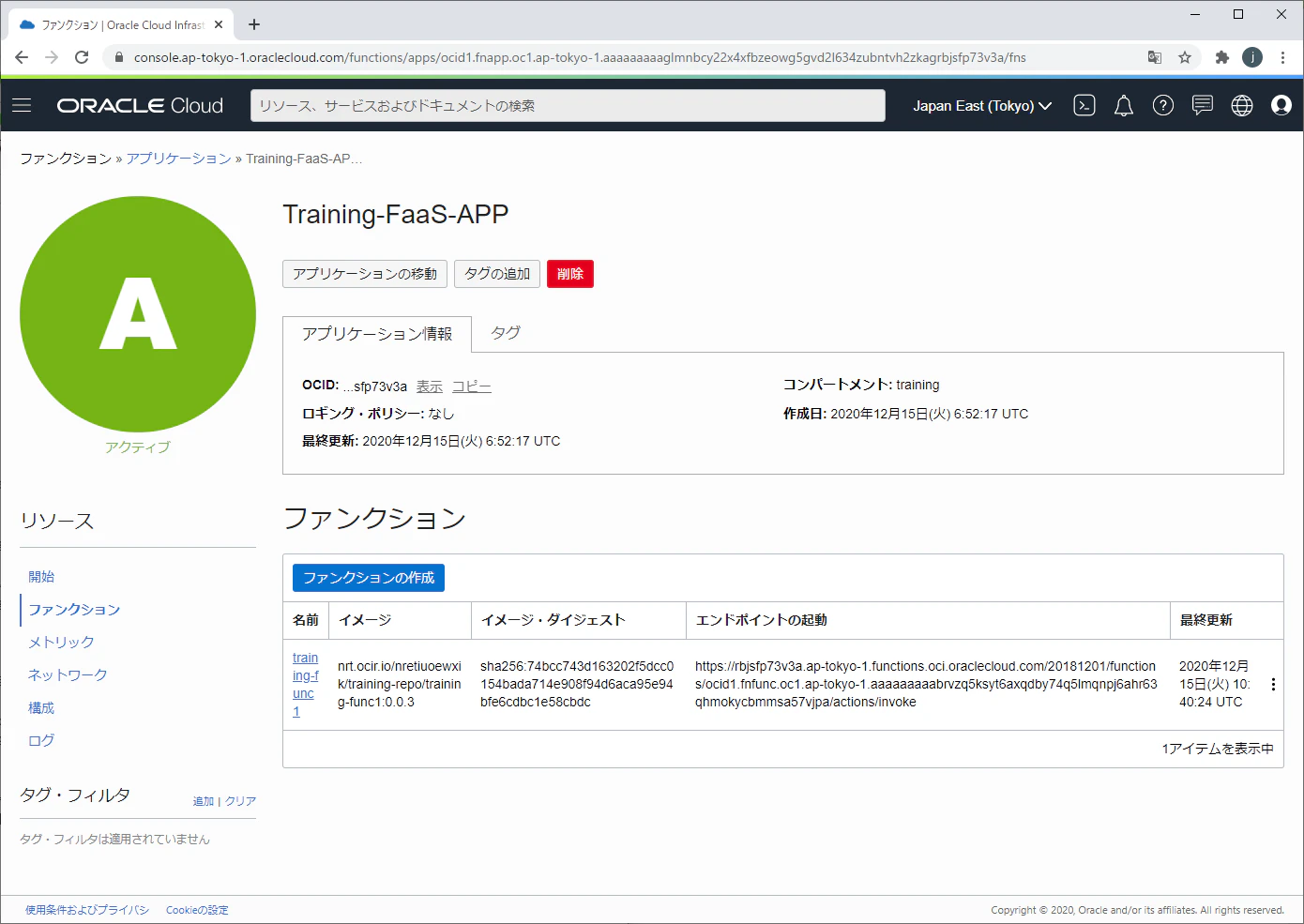This screenshot has height=924, width=1304.
Task: Click the resource search field
Action: click(568, 106)
